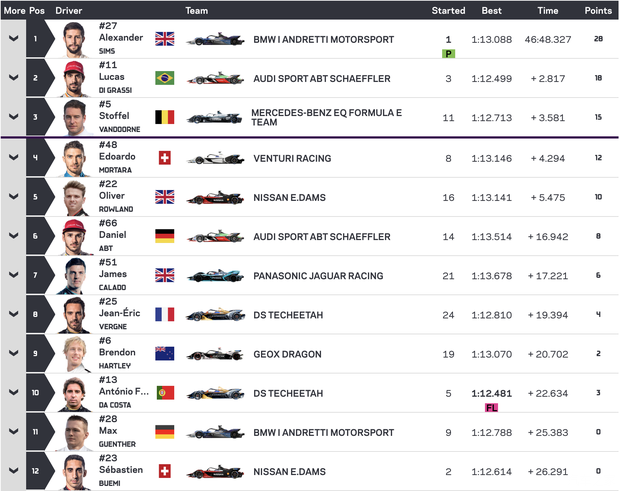Sort by the Points column header
The height and width of the screenshot is (491, 620).
pos(598,10)
